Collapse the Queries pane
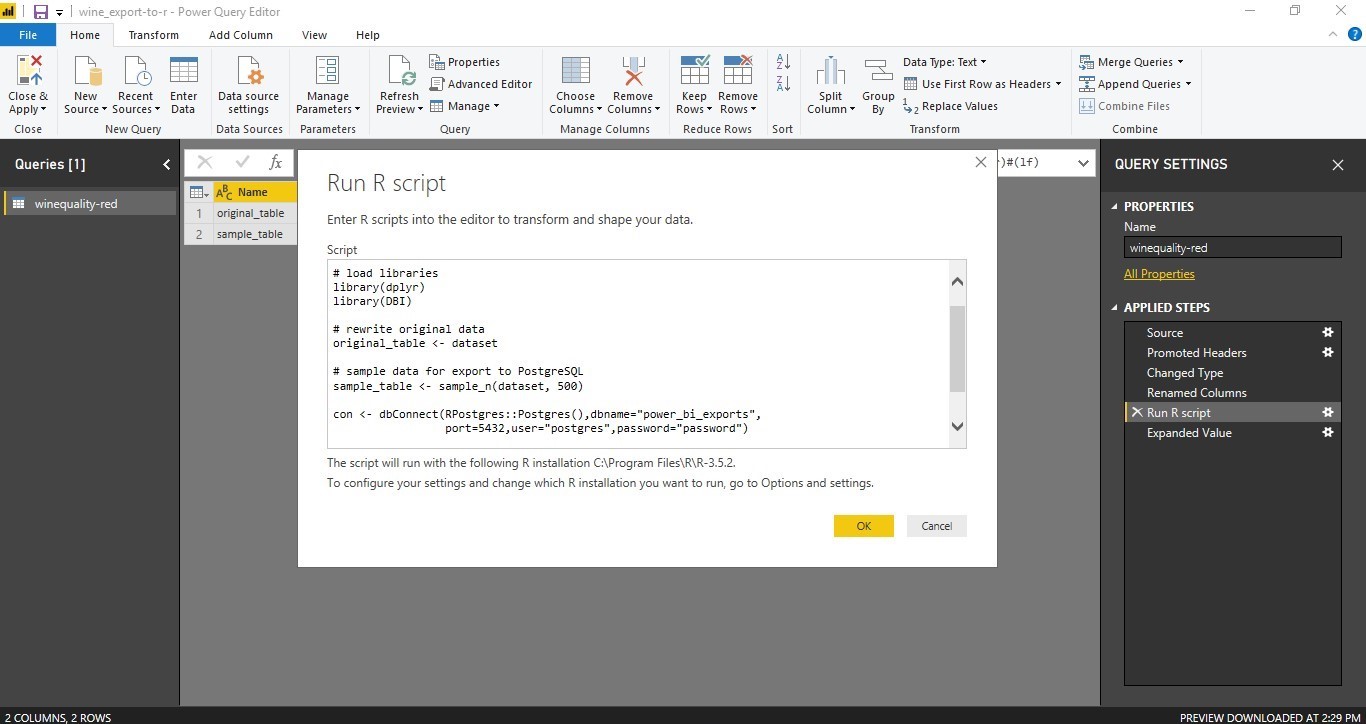This screenshot has height=724, width=1366. (x=167, y=165)
